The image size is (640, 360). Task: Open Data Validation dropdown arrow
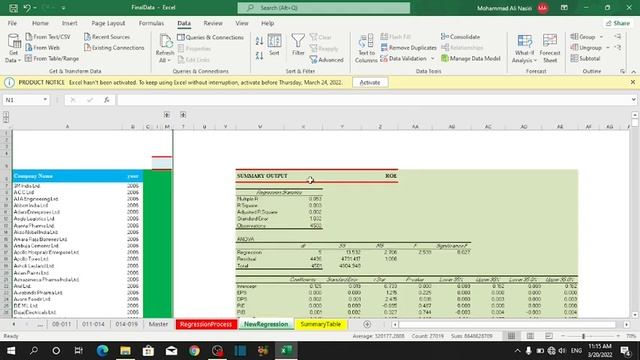pos(433,58)
